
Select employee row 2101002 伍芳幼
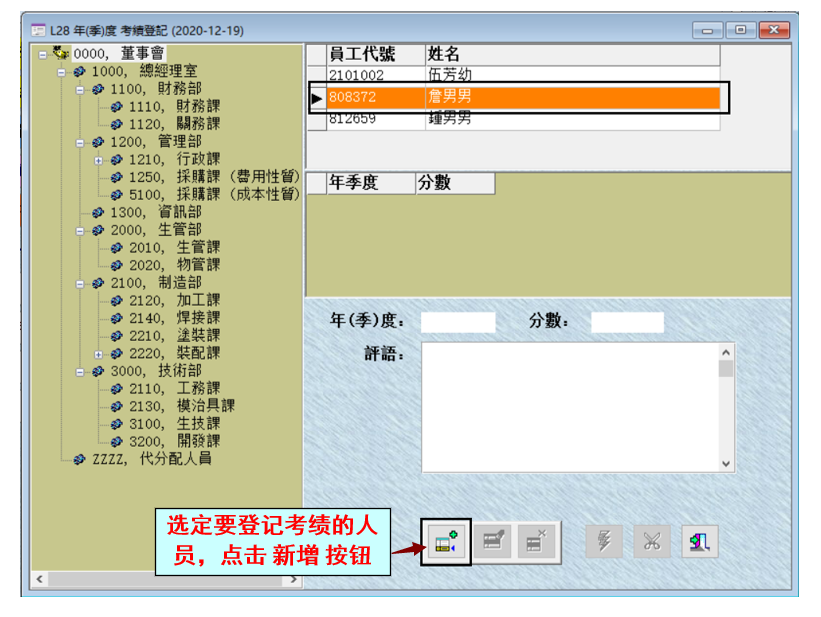click(x=523, y=75)
